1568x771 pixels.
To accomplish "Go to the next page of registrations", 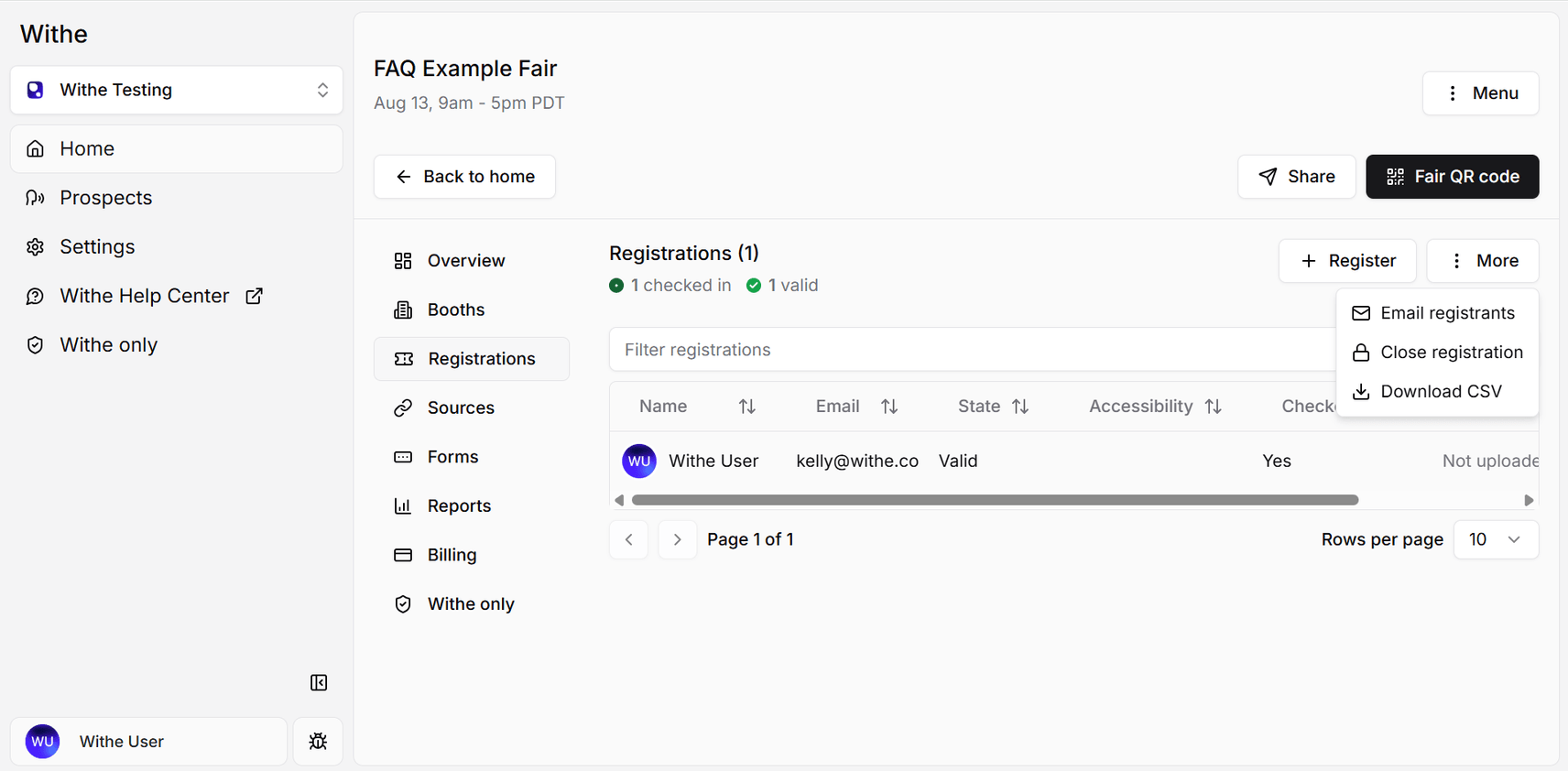I will click(678, 540).
